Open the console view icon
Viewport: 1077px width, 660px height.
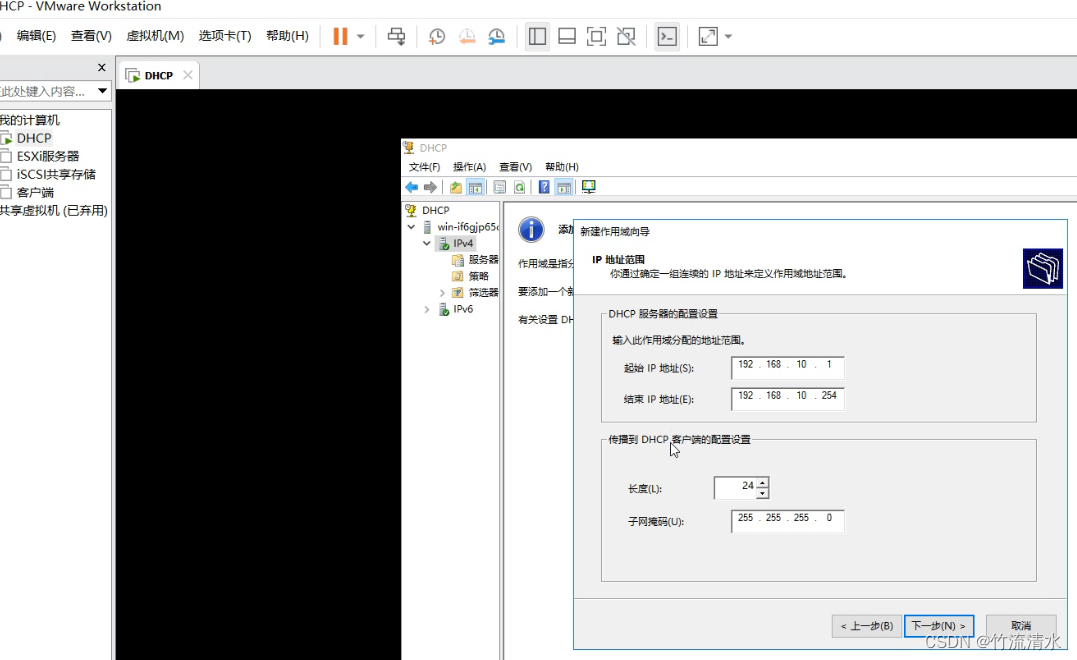pyautogui.click(x=667, y=36)
